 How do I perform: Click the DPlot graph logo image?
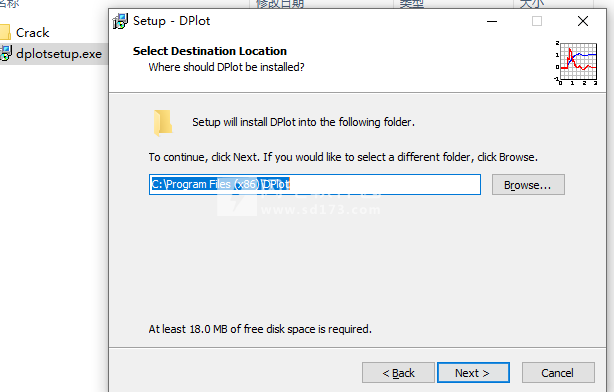[x=576, y=63]
